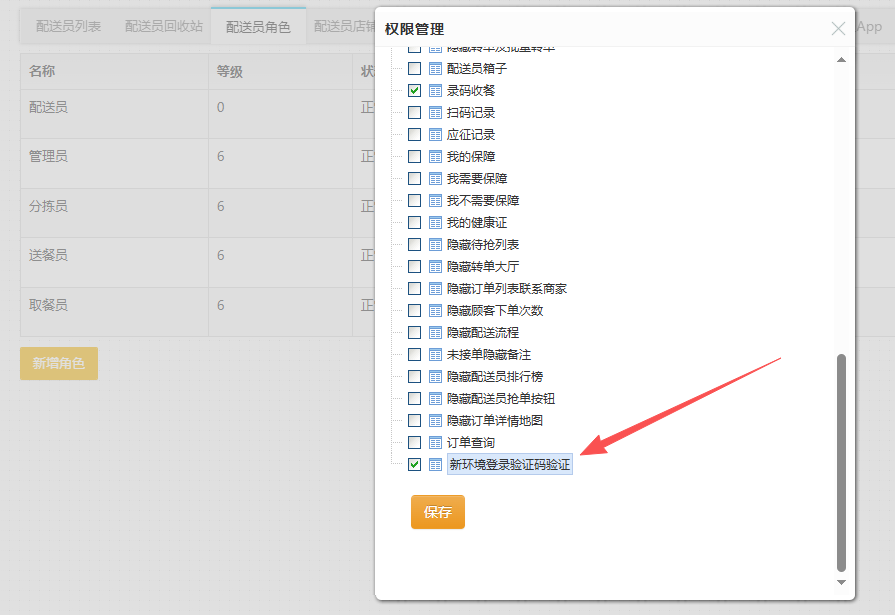Click the permission list scrollbar thumb
Image resolution: width=895 pixels, height=615 pixels.
[841, 460]
